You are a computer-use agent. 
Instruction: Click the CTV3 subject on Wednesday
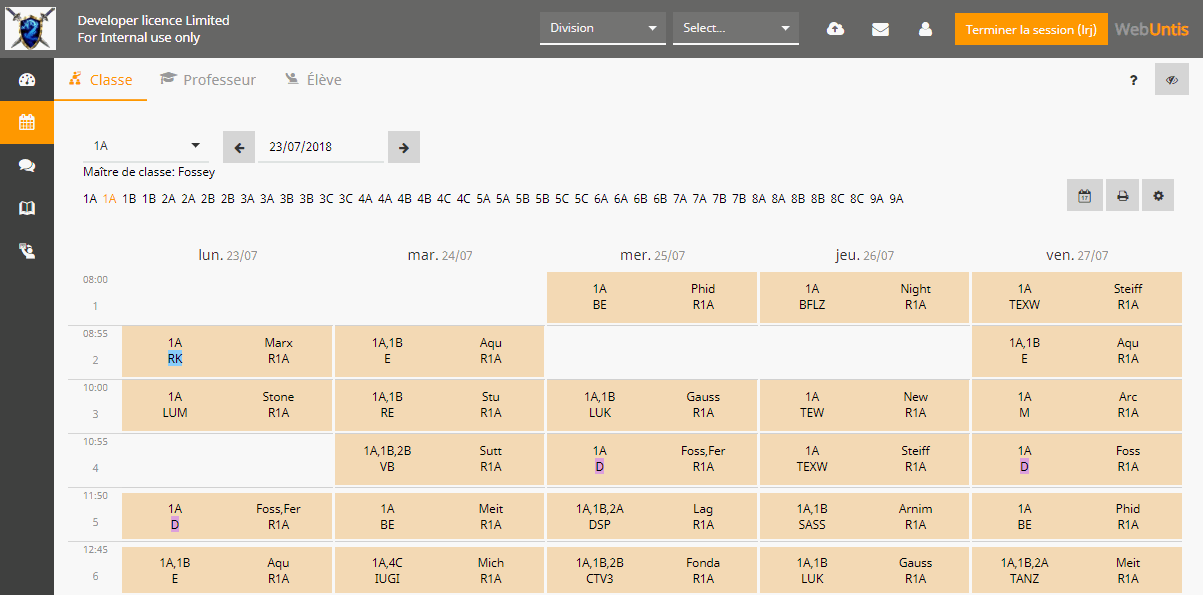coord(599,579)
